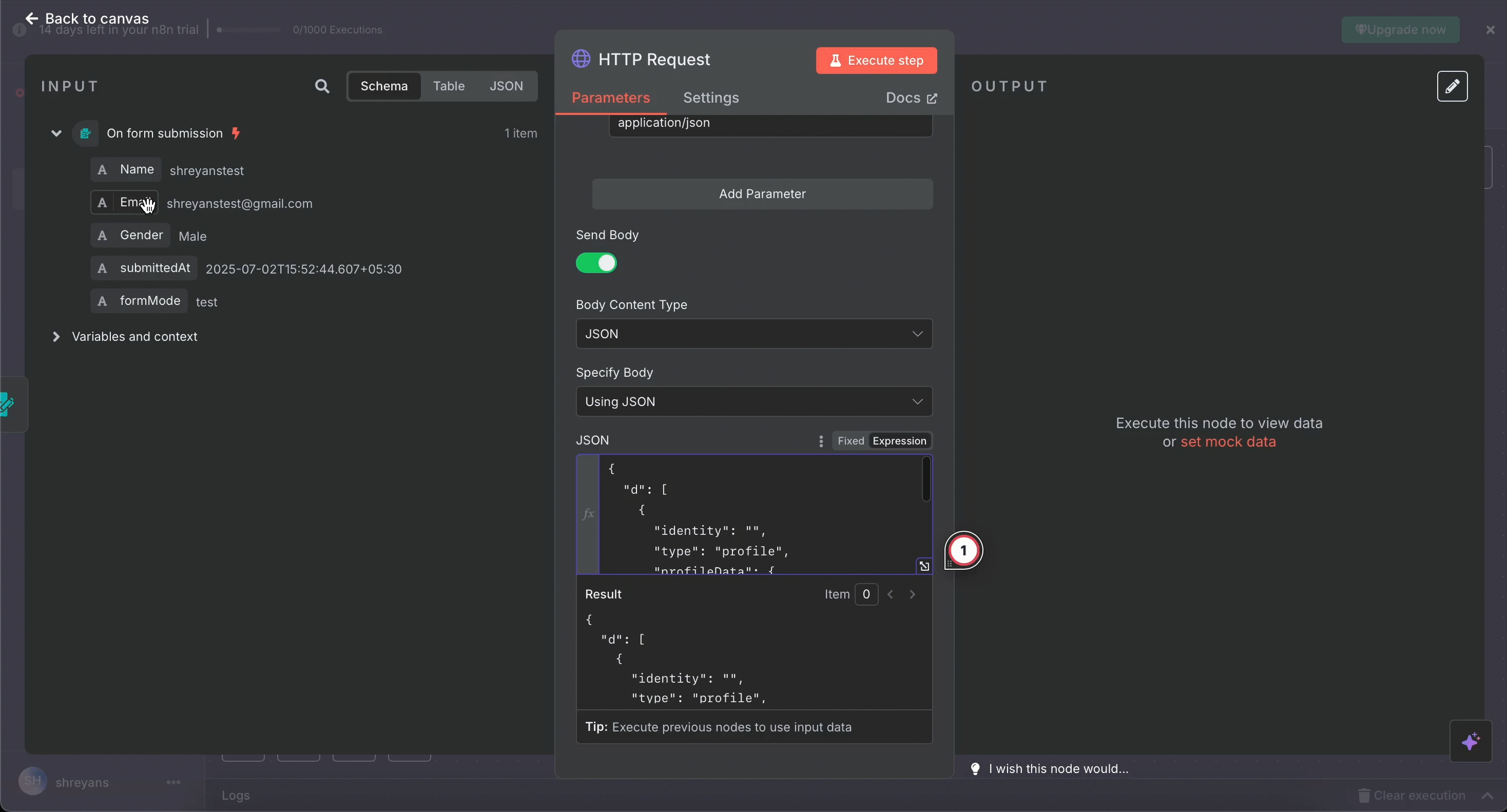Open the JSON parameter options menu
This screenshot has width=1507, height=812.
click(821, 441)
